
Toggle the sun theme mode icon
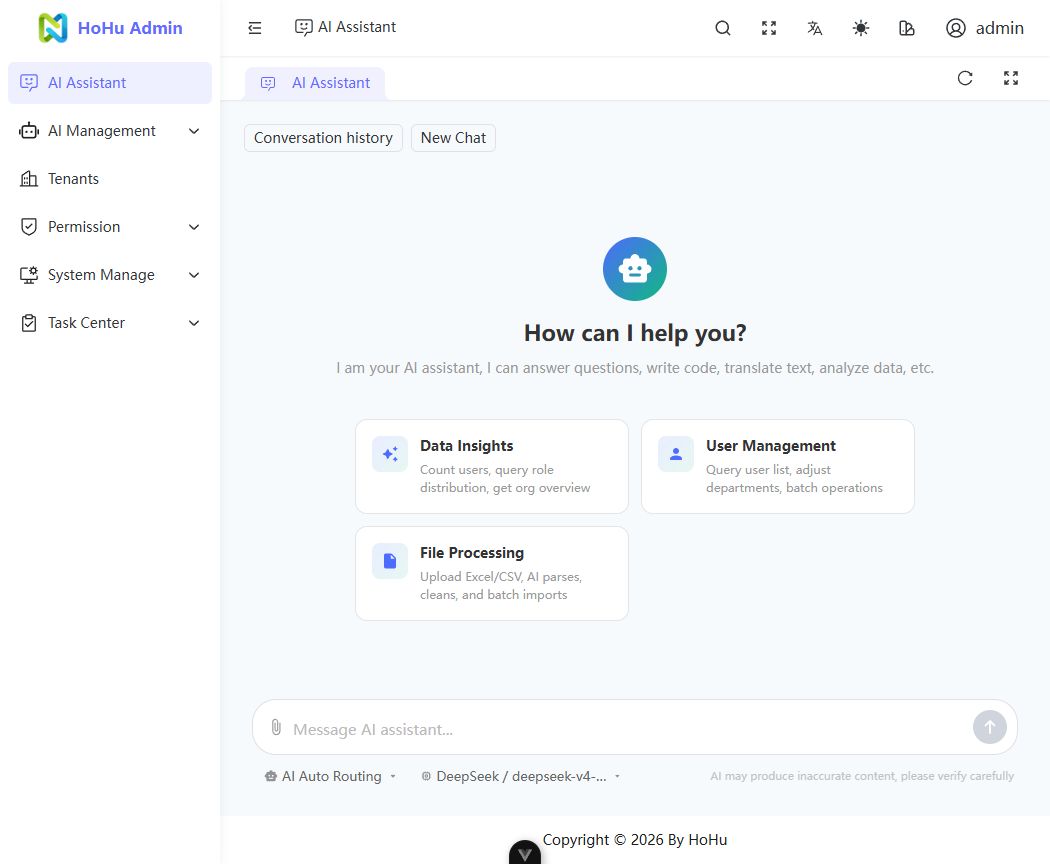(860, 27)
